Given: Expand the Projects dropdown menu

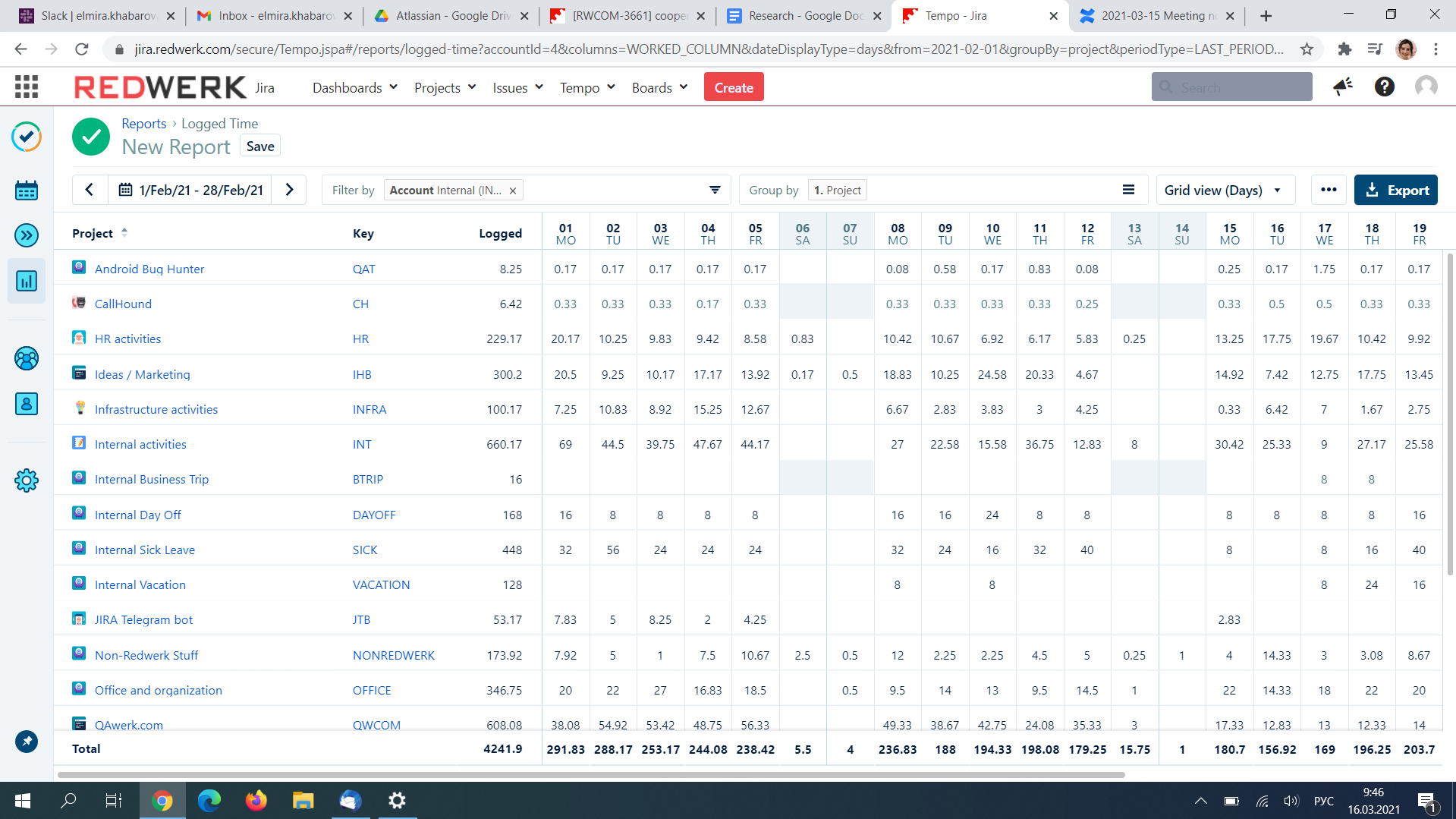Looking at the screenshot, I should (445, 88).
